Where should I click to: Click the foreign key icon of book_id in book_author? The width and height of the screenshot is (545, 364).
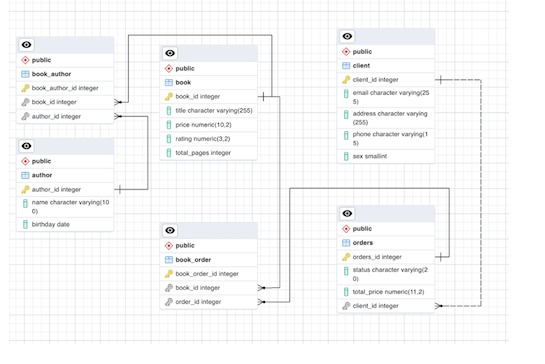tap(25, 102)
